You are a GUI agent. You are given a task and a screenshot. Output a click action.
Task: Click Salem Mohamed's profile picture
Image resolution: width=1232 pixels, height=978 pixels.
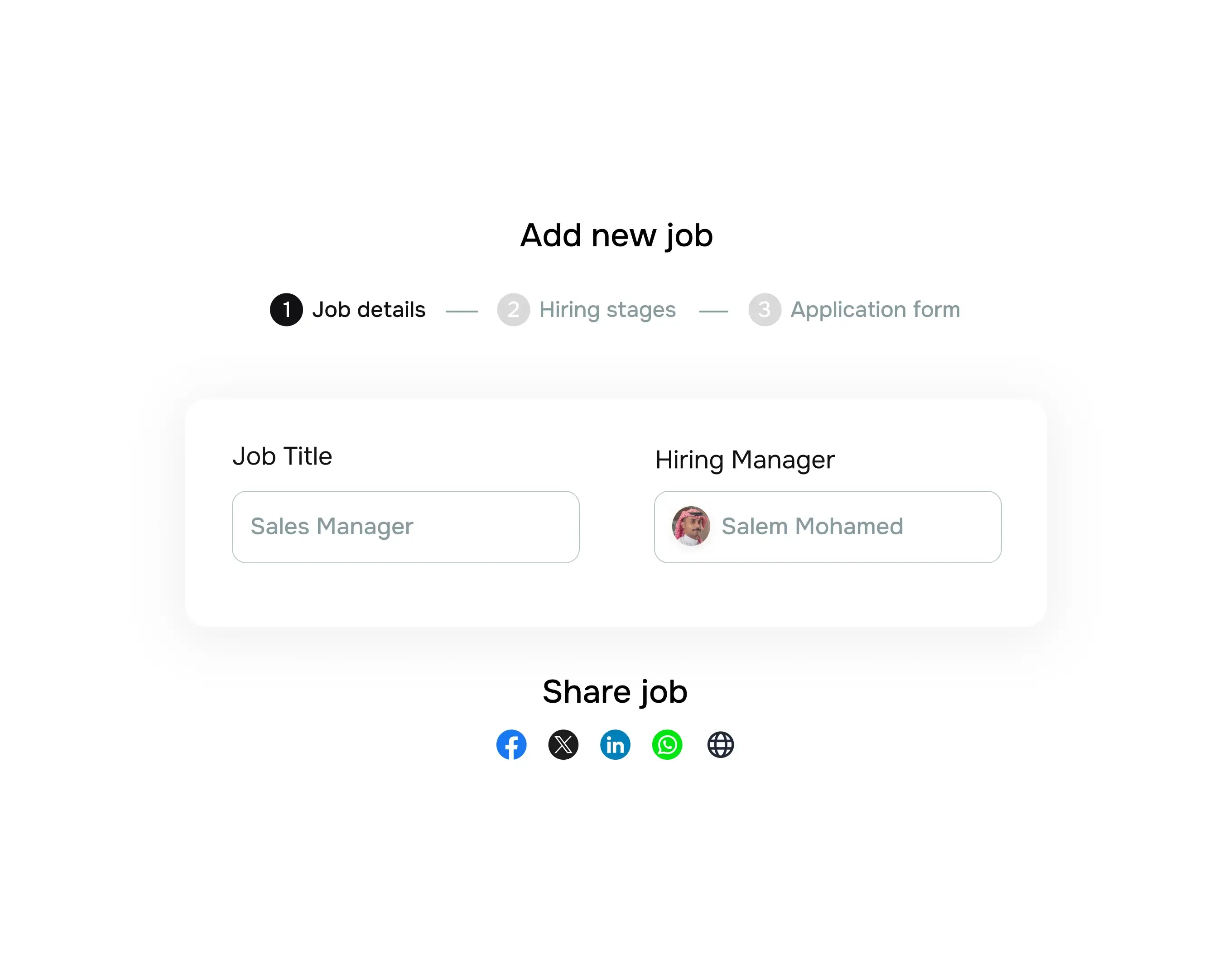click(x=692, y=527)
